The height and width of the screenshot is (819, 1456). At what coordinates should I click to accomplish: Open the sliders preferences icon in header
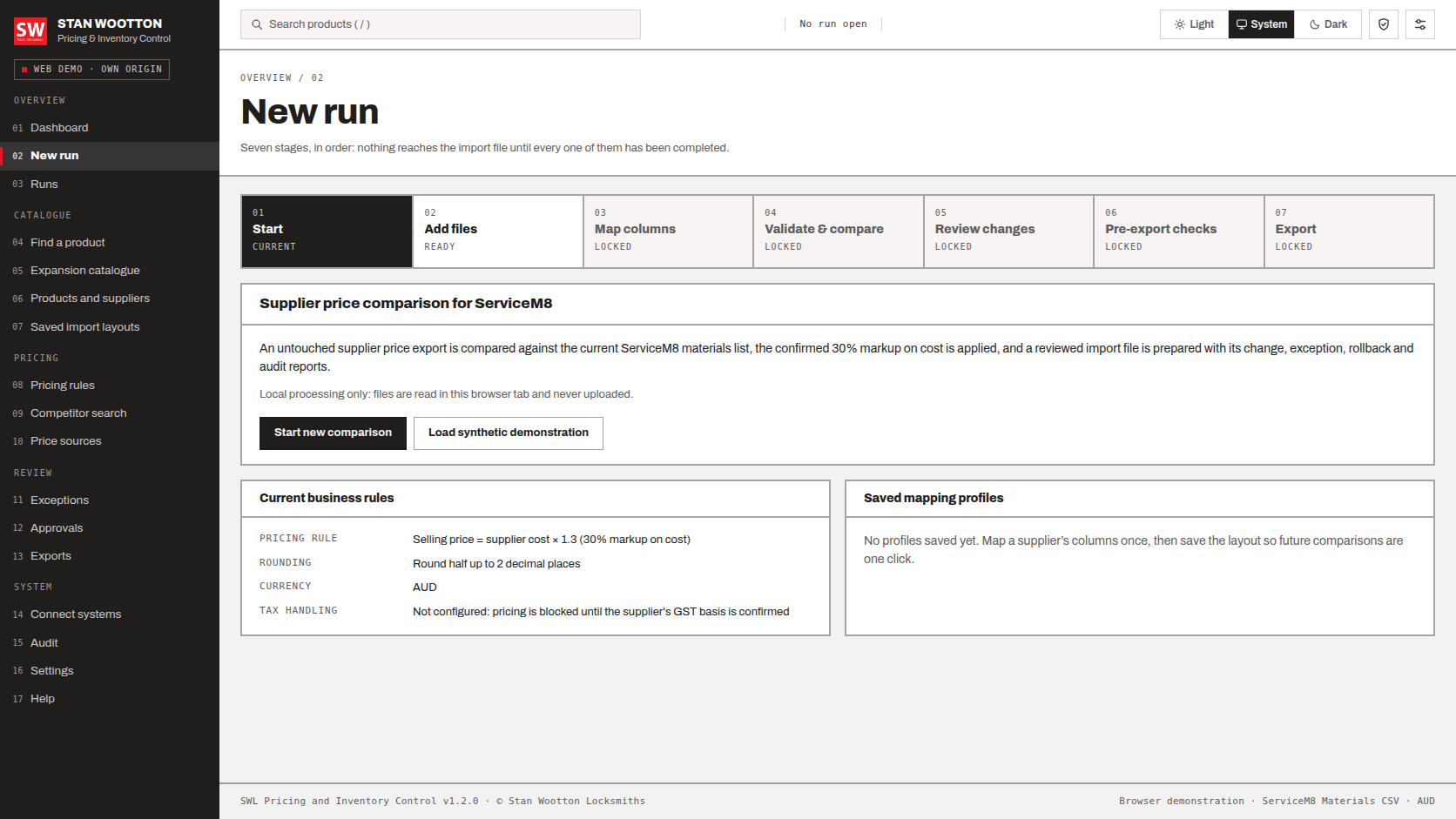click(x=1420, y=24)
